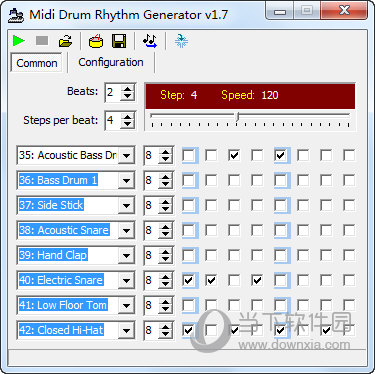375x374 pixels.
Task: Increase Steps per beat with up arrow
Action: (128, 117)
